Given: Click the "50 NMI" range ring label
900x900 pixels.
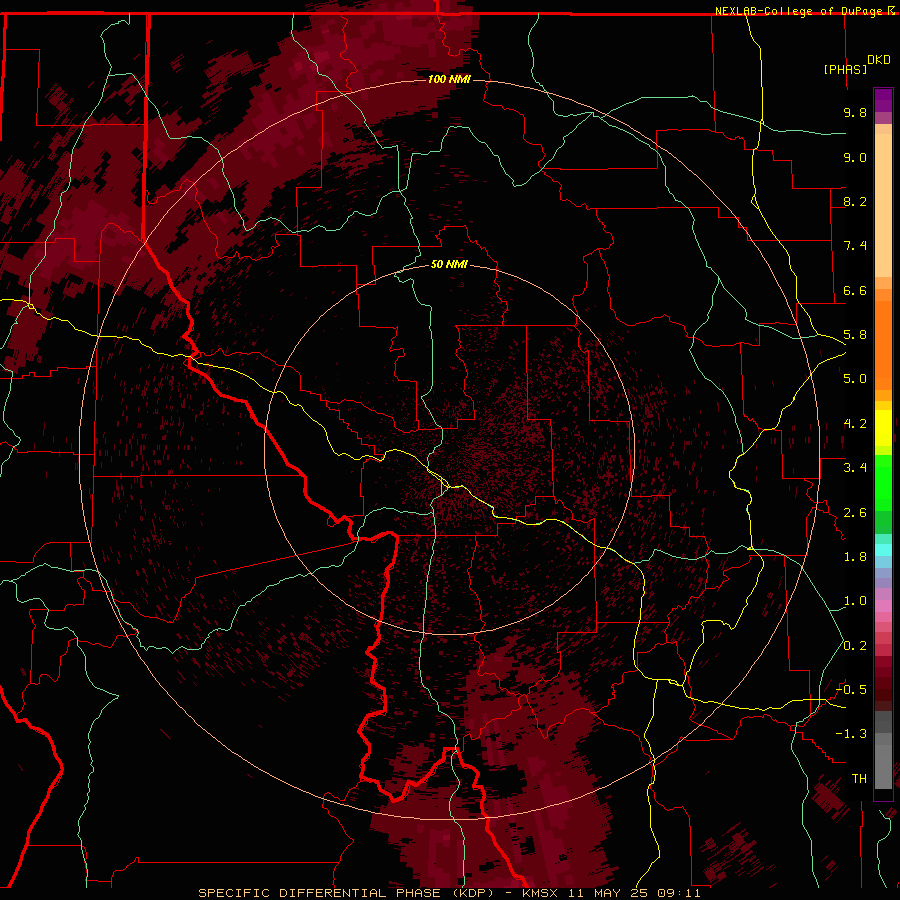Looking at the screenshot, I should pyautogui.click(x=449, y=264).
